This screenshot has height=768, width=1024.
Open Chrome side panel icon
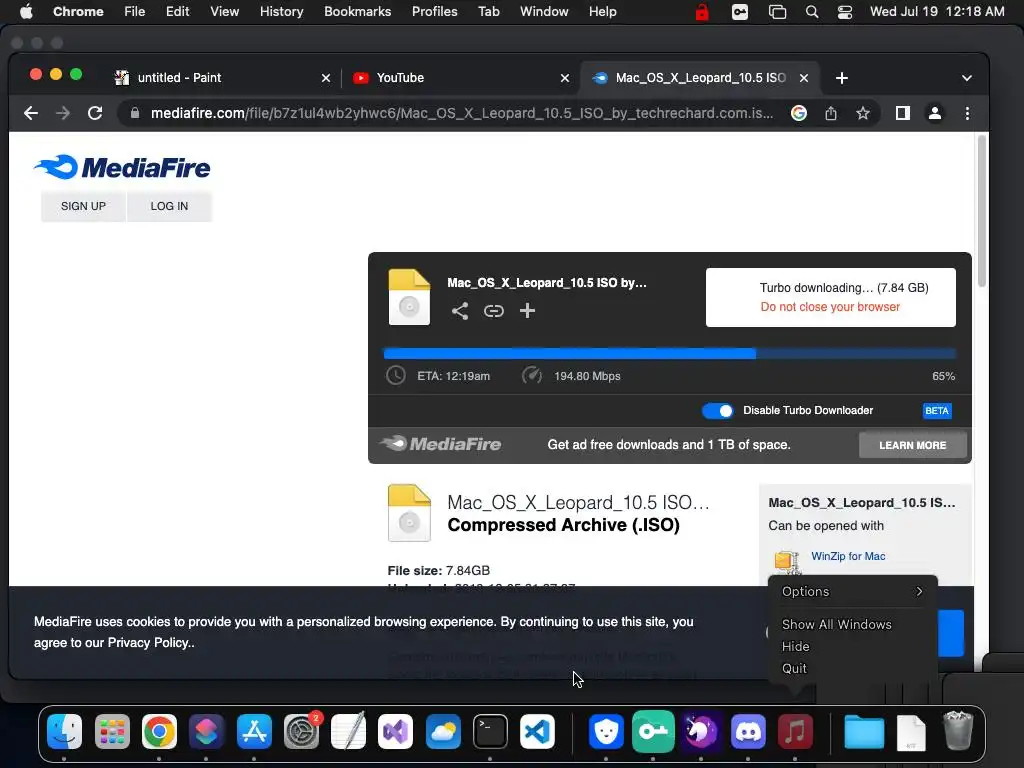click(x=903, y=113)
